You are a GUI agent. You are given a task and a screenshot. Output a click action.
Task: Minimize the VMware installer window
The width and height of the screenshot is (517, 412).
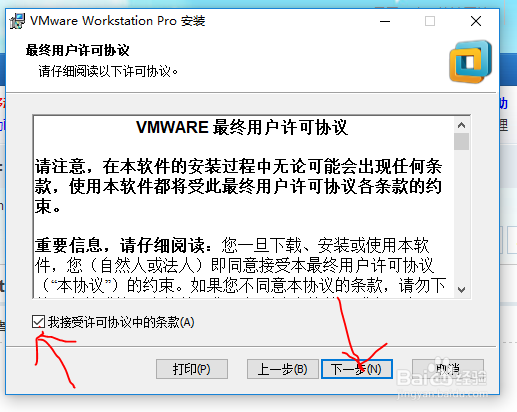pos(385,21)
